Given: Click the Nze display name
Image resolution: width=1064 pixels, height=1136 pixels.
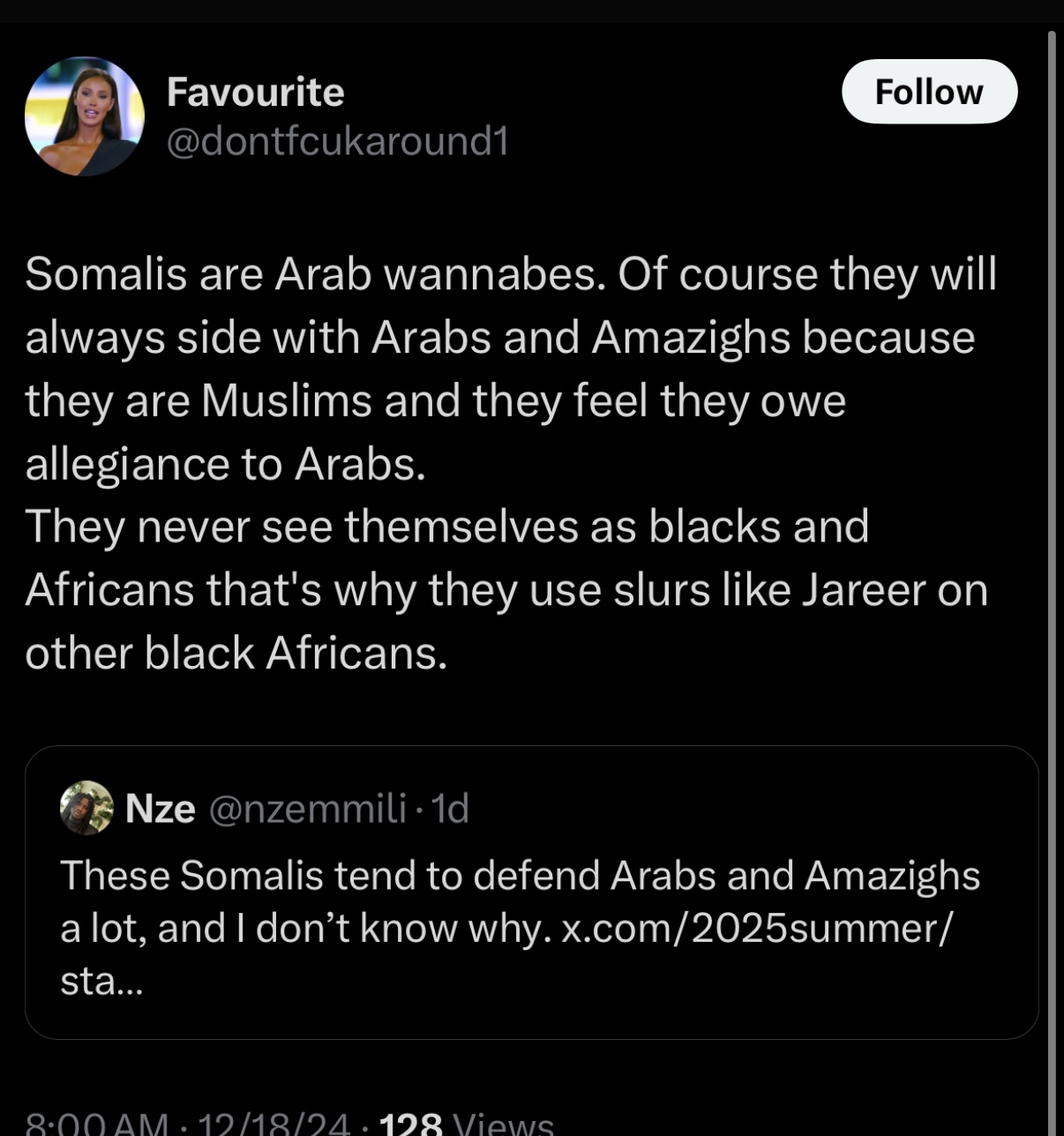Looking at the screenshot, I should [x=160, y=809].
